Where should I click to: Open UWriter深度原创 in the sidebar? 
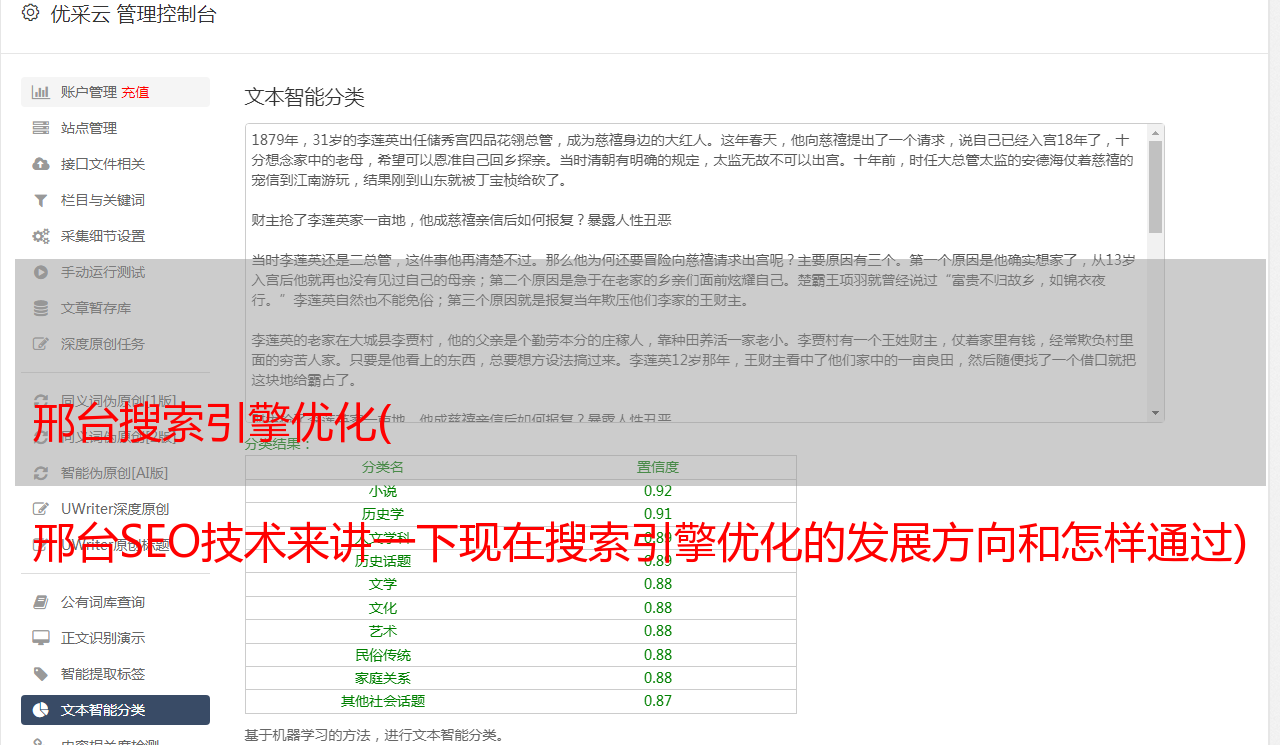(x=115, y=509)
